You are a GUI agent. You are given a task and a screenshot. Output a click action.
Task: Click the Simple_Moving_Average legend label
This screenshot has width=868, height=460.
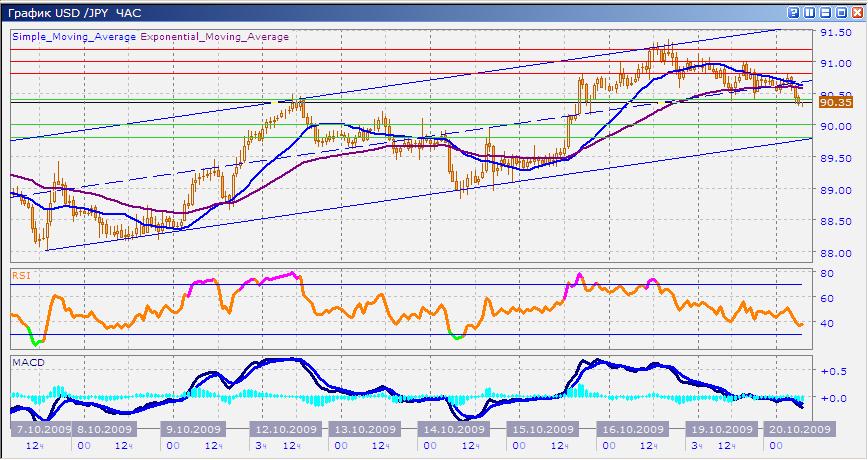tap(73, 37)
